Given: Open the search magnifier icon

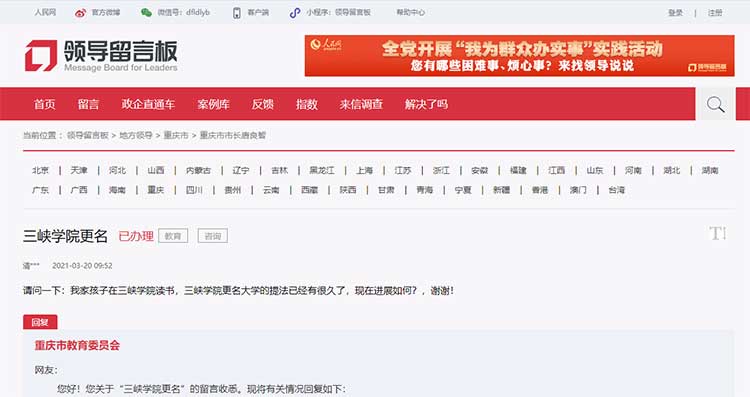Looking at the screenshot, I should click(x=715, y=104).
